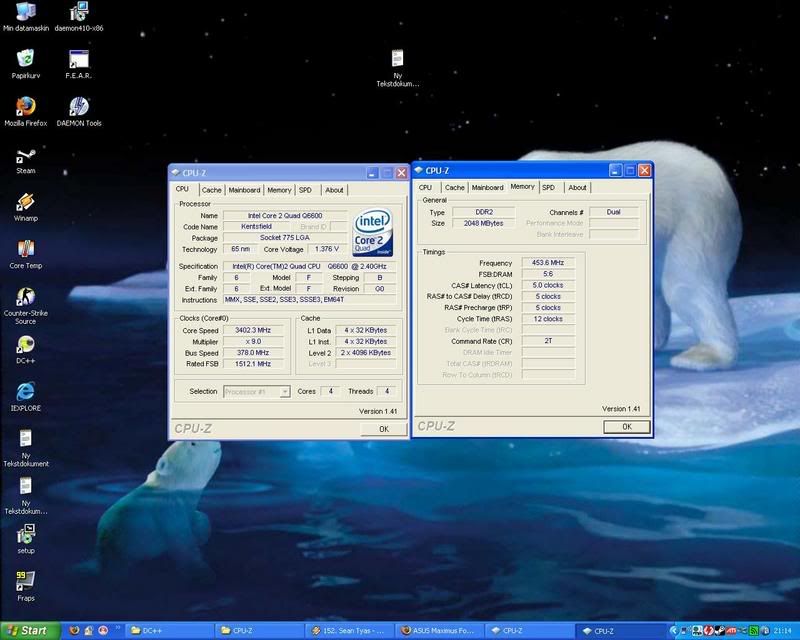The width and height of the screenshot is (800, 640).
Task: Launch the Steam desktop shortcut
Action: (26, 160)
